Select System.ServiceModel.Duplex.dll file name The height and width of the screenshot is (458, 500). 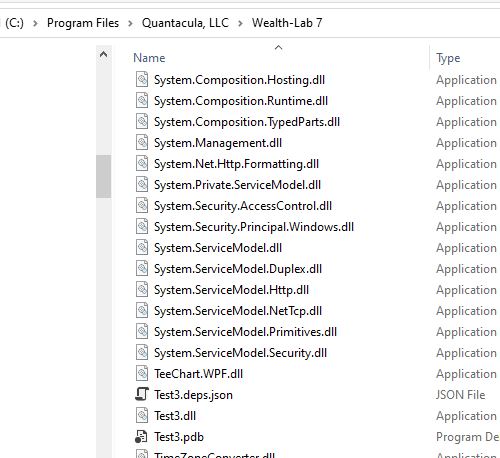click(x=238, y=269)
